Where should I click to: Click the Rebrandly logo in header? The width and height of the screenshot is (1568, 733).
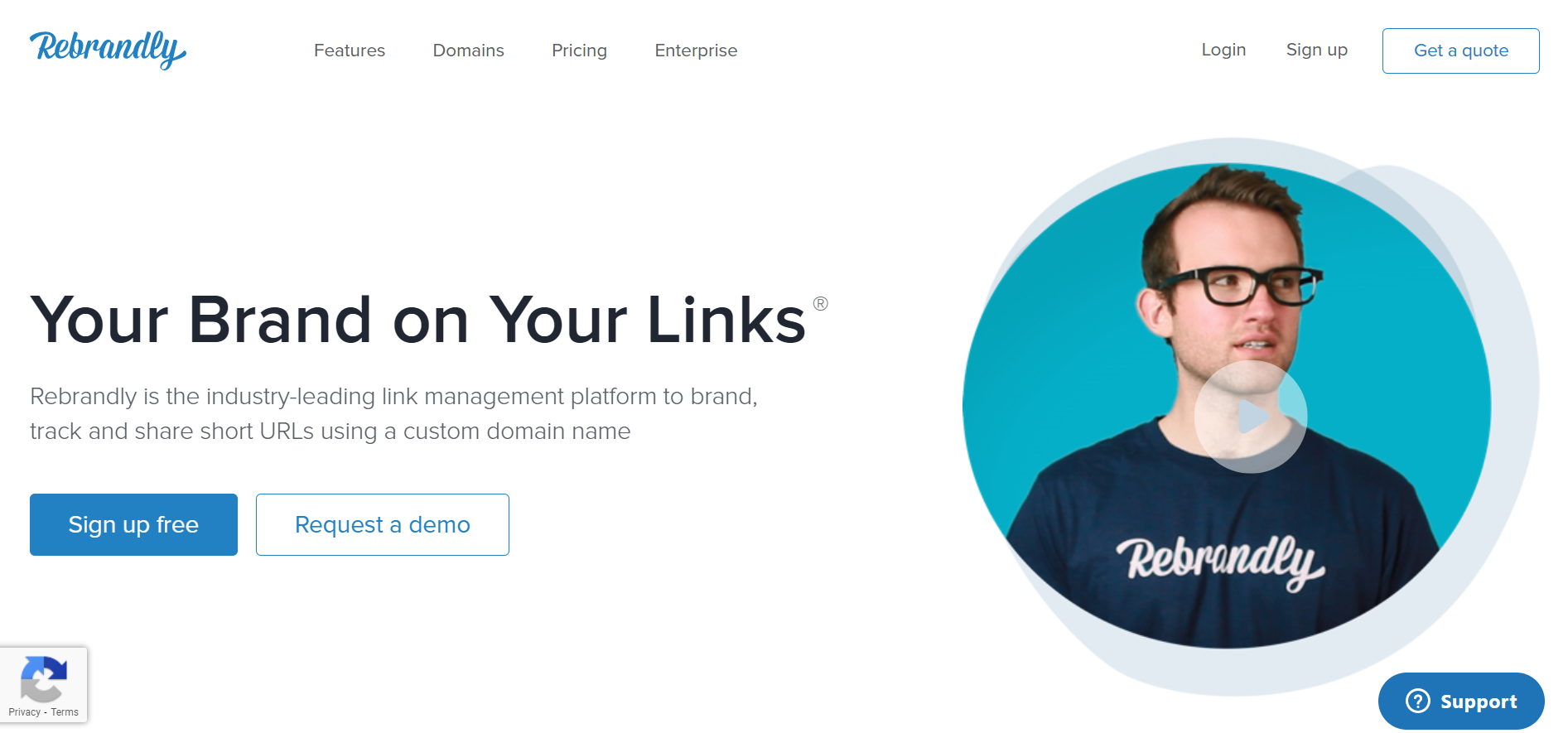point(108,50)
